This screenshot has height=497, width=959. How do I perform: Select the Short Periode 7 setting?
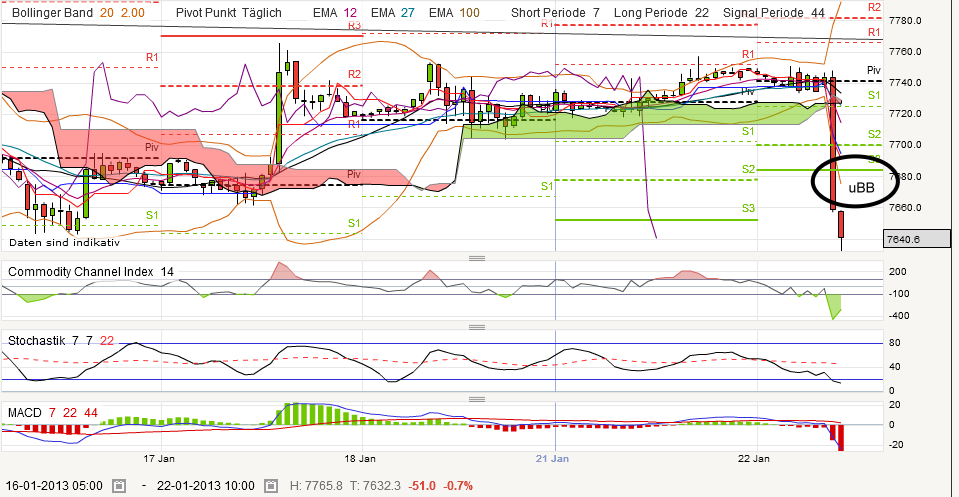pyautogui.click(x=555, y=12)
